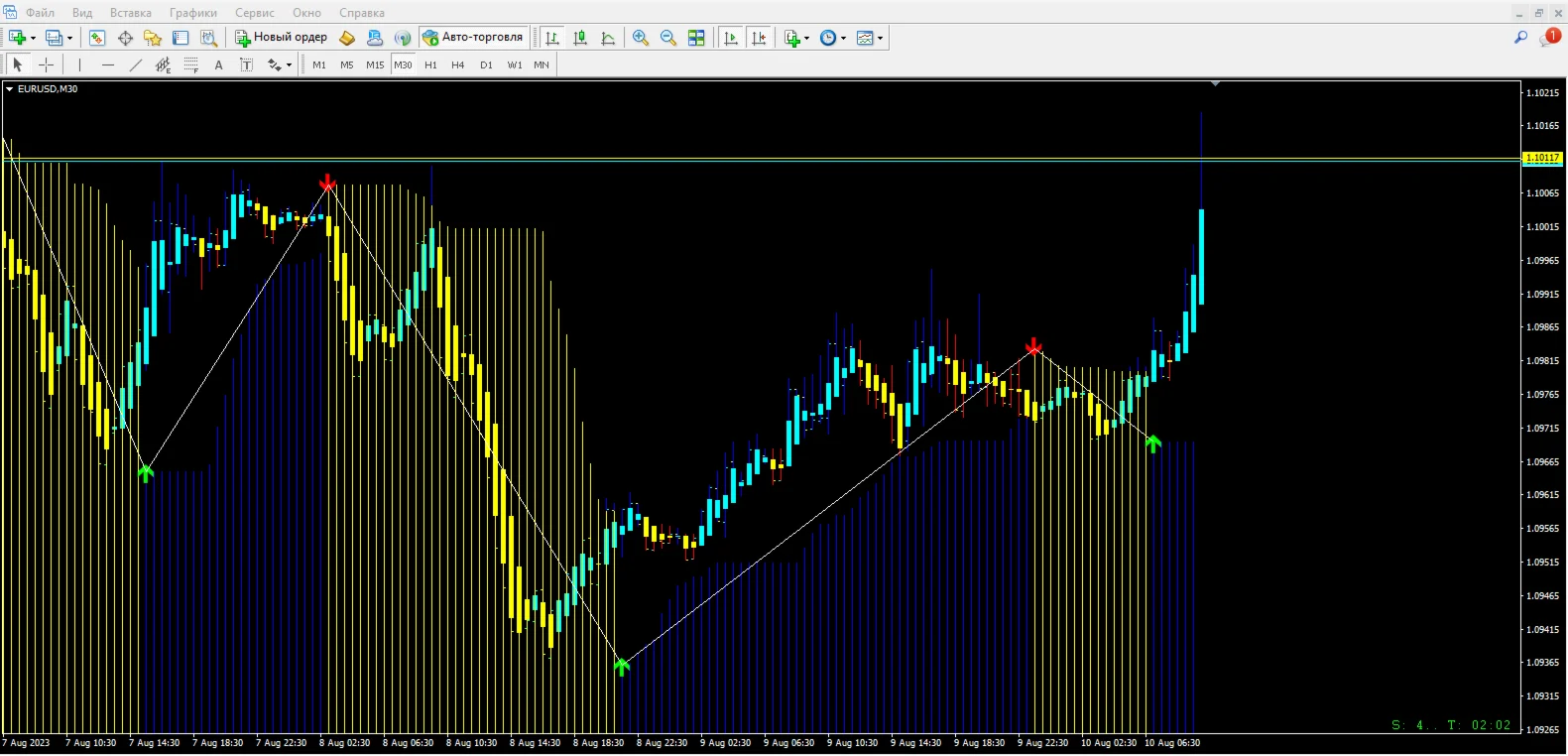Toggle the standard arrow cursor
This screenshot has width=1568, height=756.
coord(17,64)
